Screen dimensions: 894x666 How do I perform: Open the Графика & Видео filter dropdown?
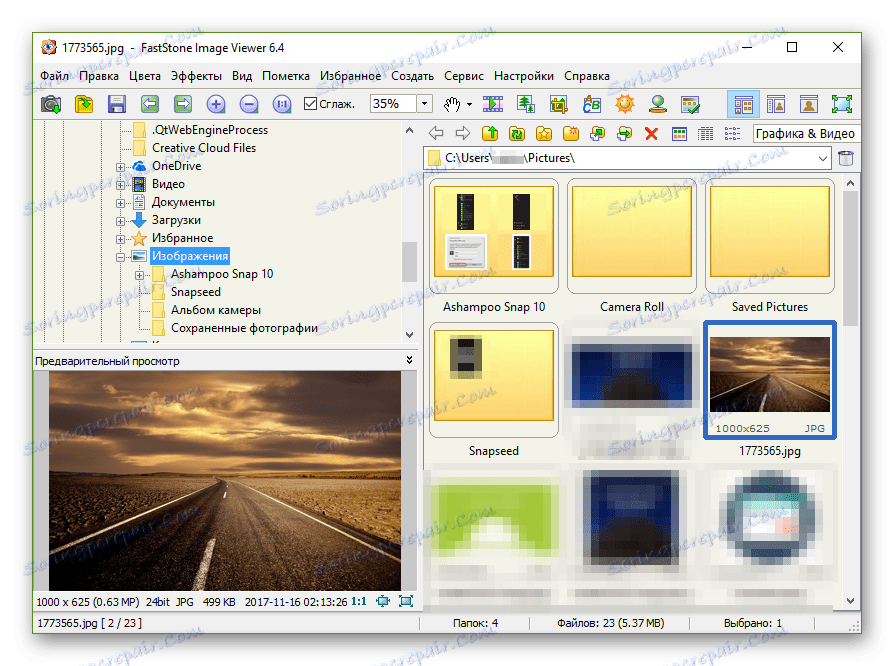pyautogui.click(x=805, y=133)
